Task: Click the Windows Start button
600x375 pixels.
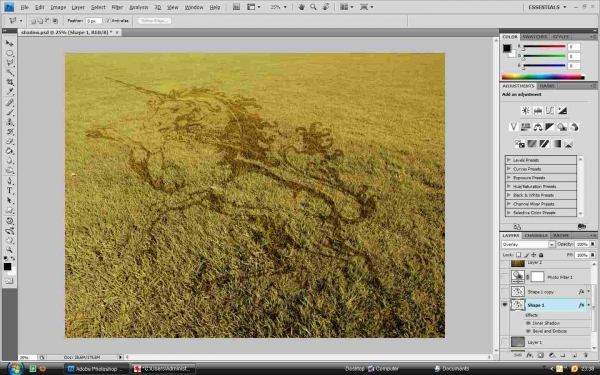Action: coord(15,368)
